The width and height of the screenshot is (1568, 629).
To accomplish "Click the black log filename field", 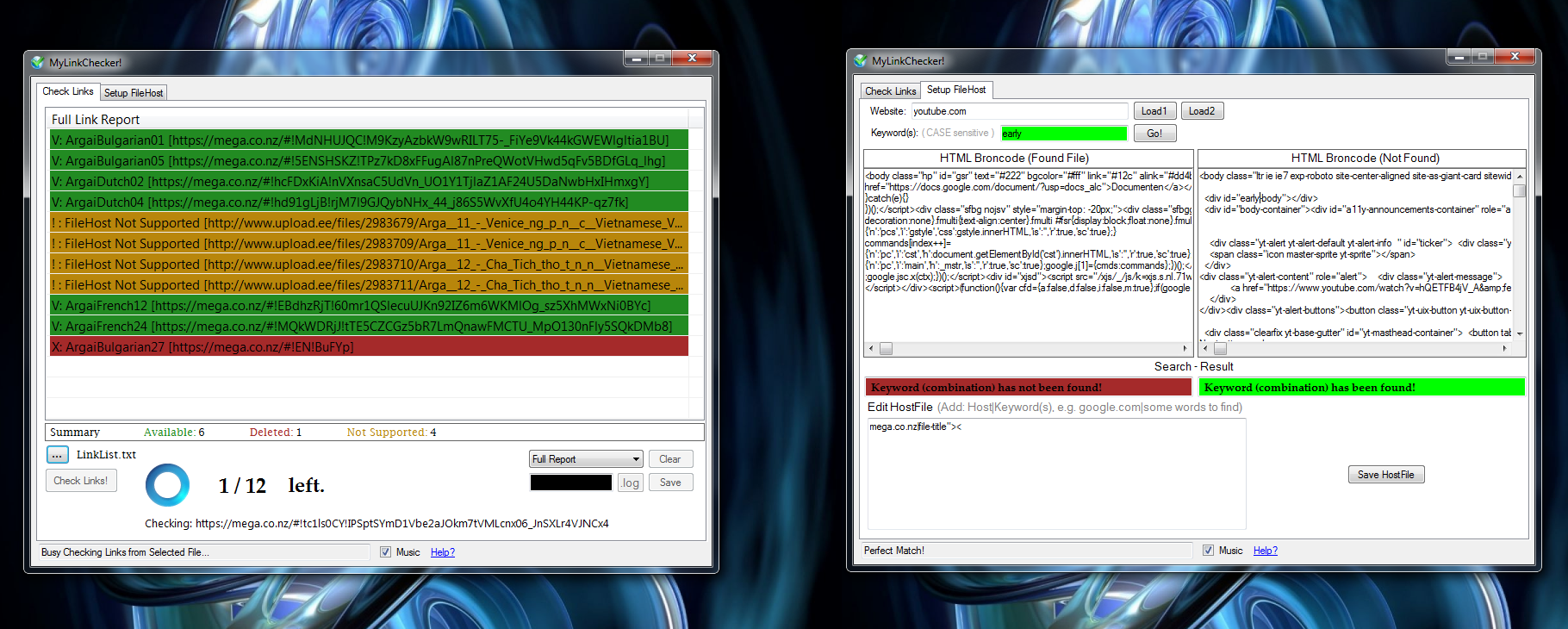I will click(571, 483).
